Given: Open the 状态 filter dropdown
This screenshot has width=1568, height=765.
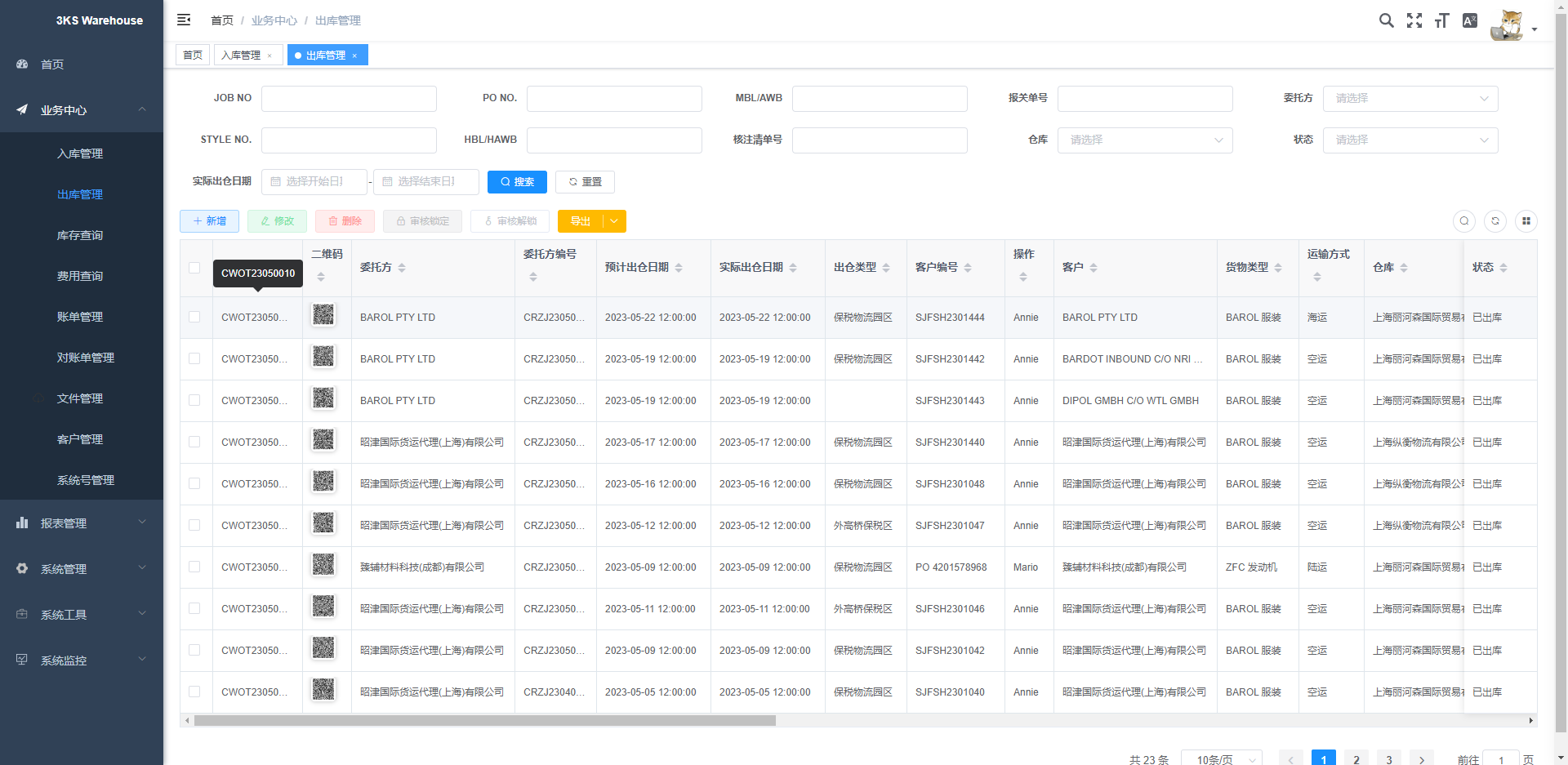Looking at the screenshot, I should (1410, 140).
